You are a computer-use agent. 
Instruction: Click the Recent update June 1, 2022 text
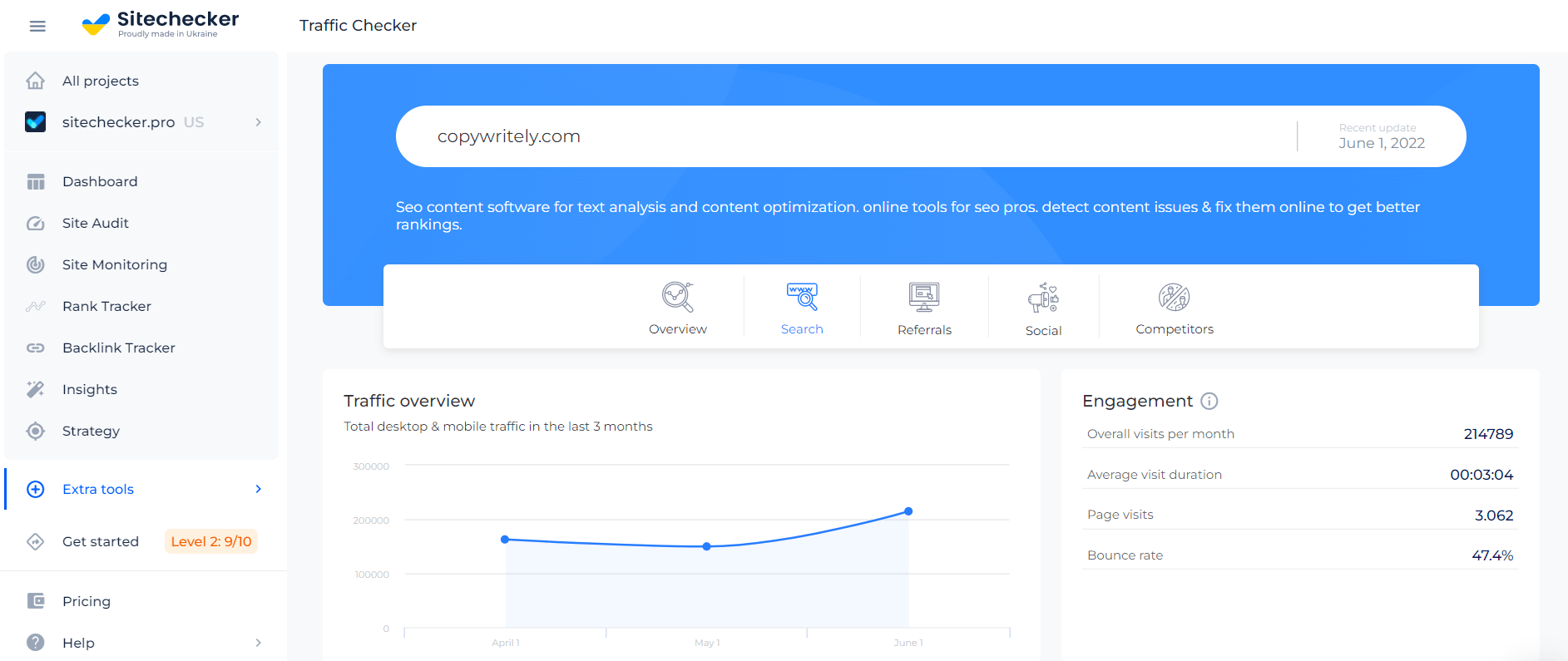pyautogui.click(x=1382, y=136)
